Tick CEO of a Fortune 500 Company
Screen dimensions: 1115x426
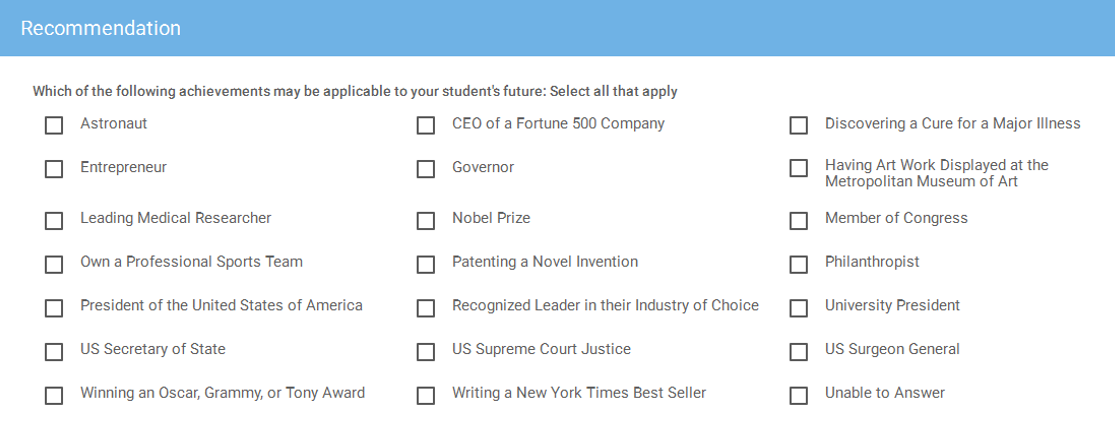(x=426, y=126)
